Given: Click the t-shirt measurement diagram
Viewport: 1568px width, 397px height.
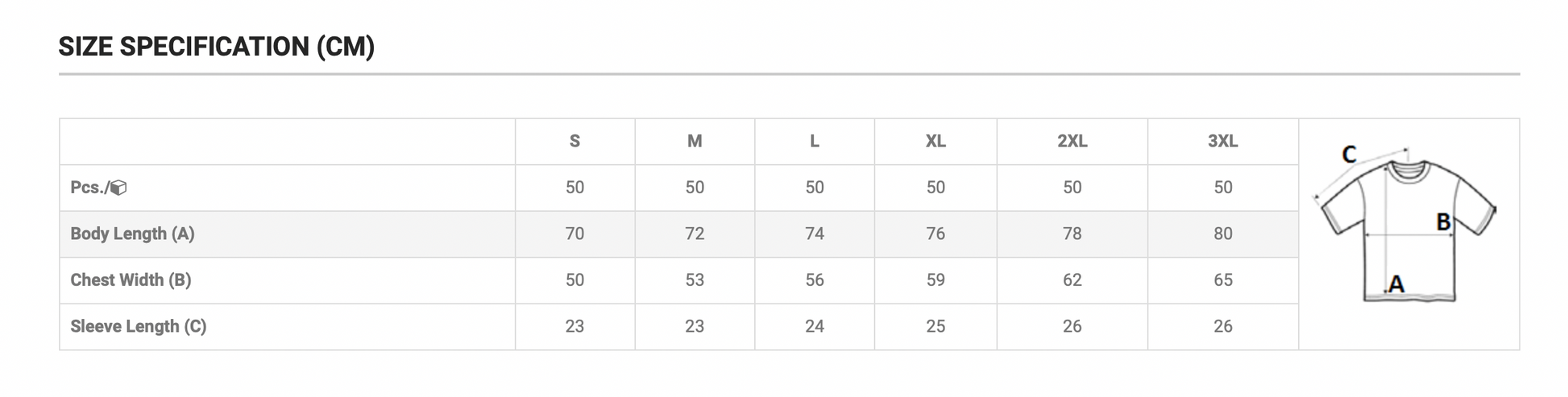Looking at the screenshot, I should point(1408,230).
